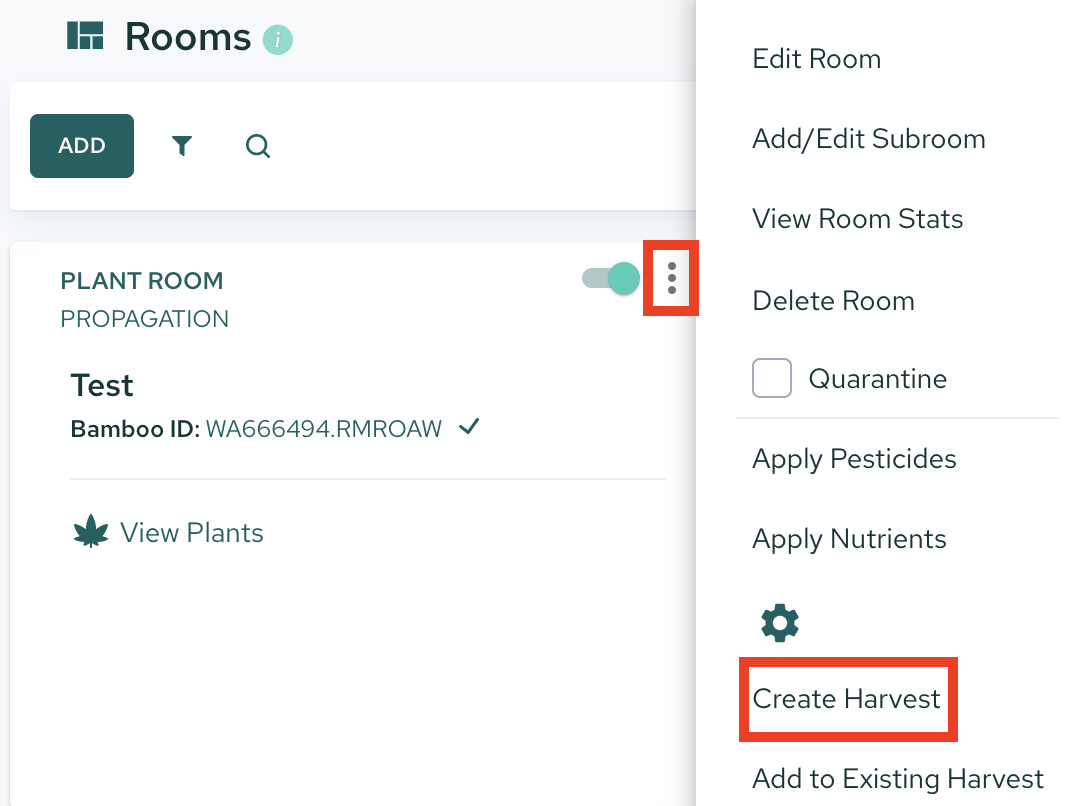The image size is (1068, 806).
Task: Click the cannabis leaf icon beside View Plants
Action: tap(91, 532)
